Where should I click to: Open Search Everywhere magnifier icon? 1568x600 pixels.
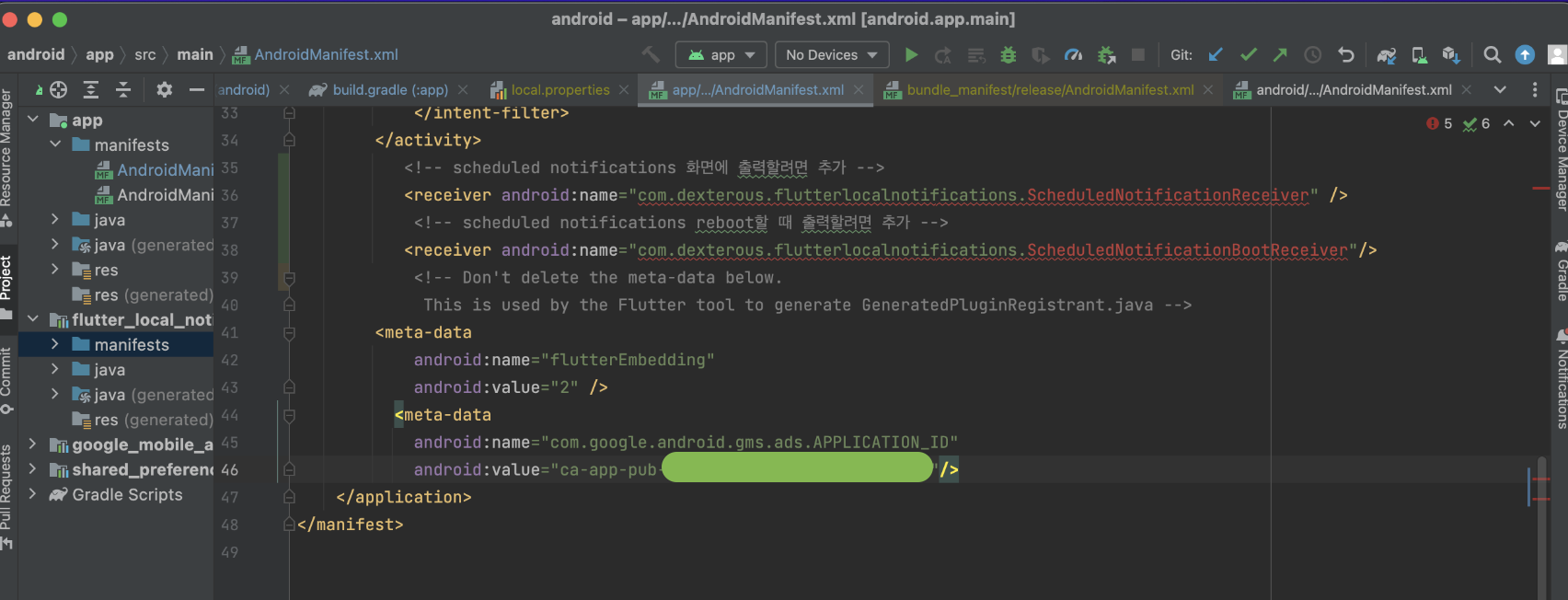point(1493,55)
